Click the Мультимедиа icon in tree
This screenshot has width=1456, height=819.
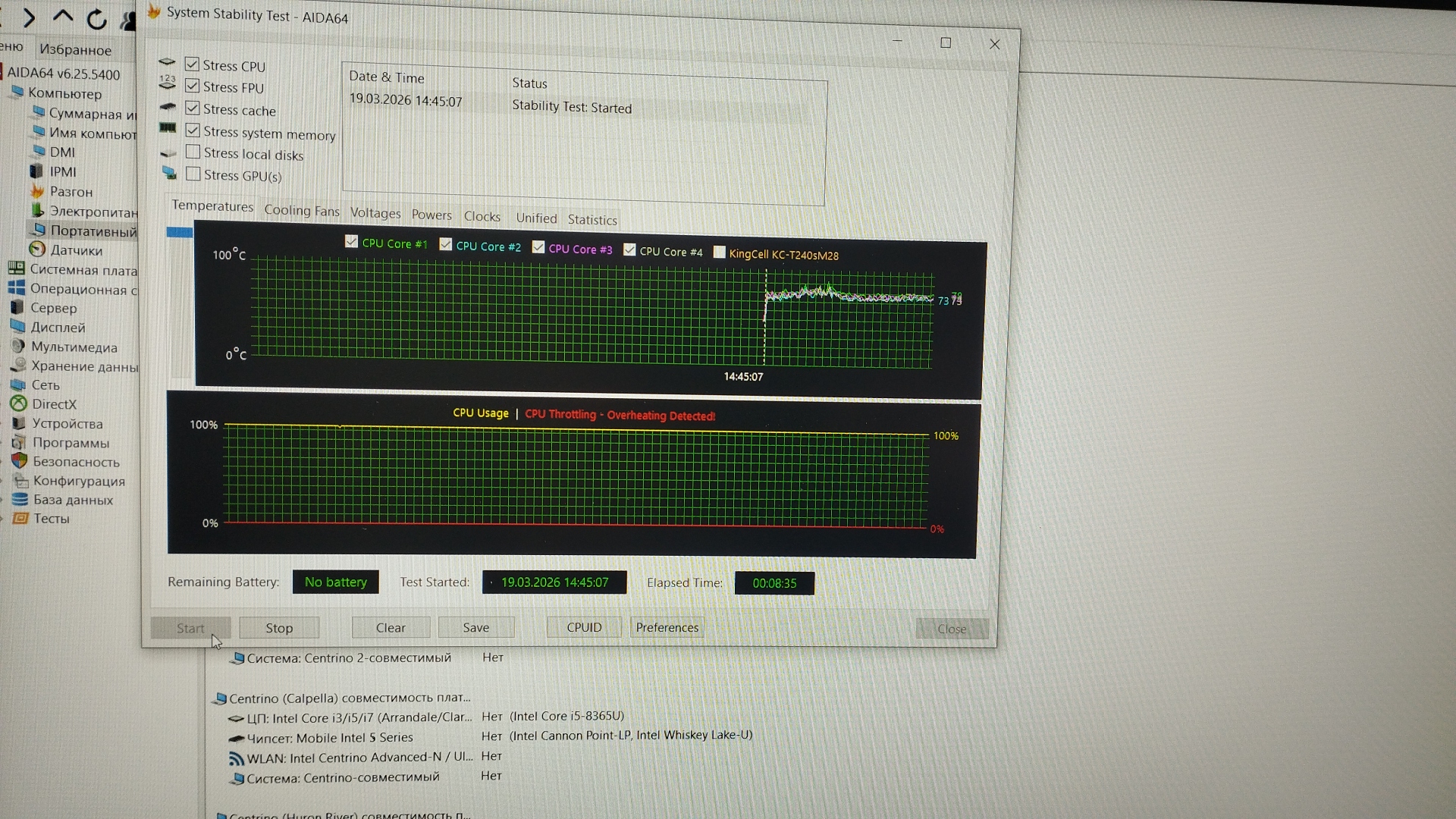coord(18,347)
